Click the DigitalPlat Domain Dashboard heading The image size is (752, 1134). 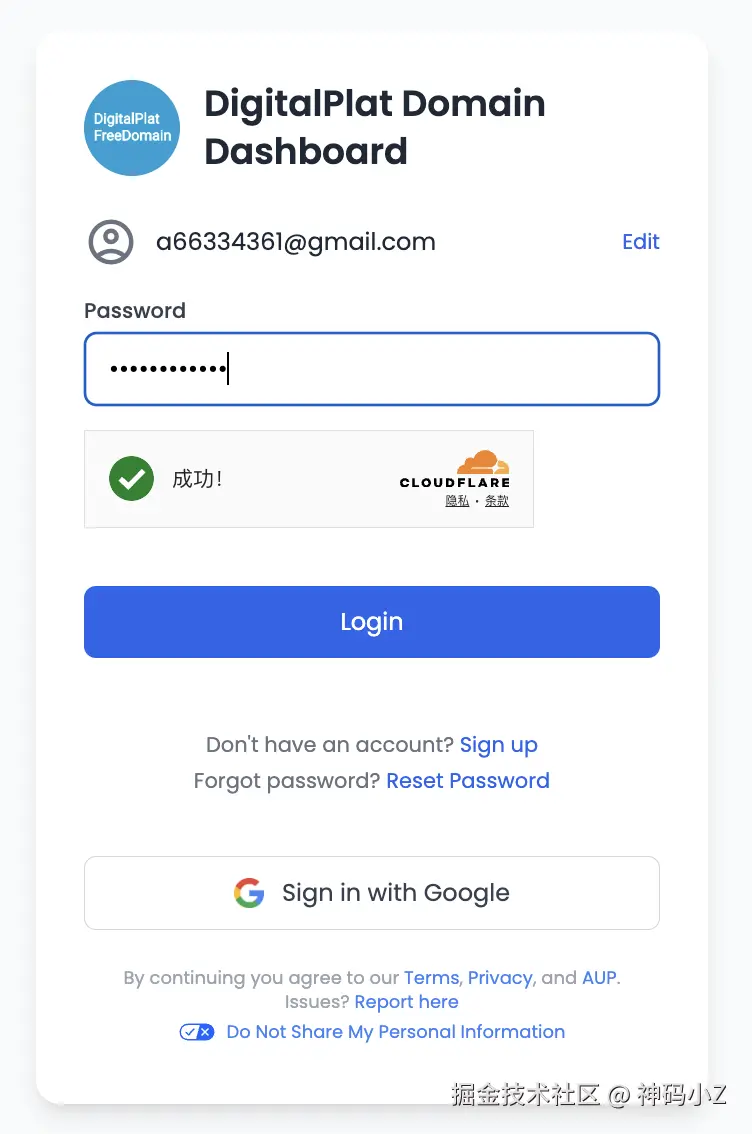(x=375, y=127)
